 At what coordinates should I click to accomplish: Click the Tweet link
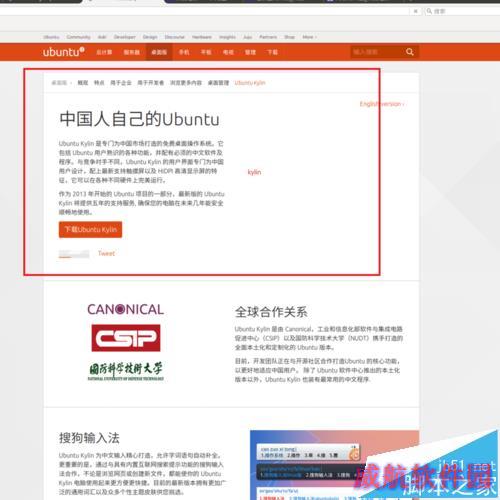pyautogui.click(x=106, y=253)
